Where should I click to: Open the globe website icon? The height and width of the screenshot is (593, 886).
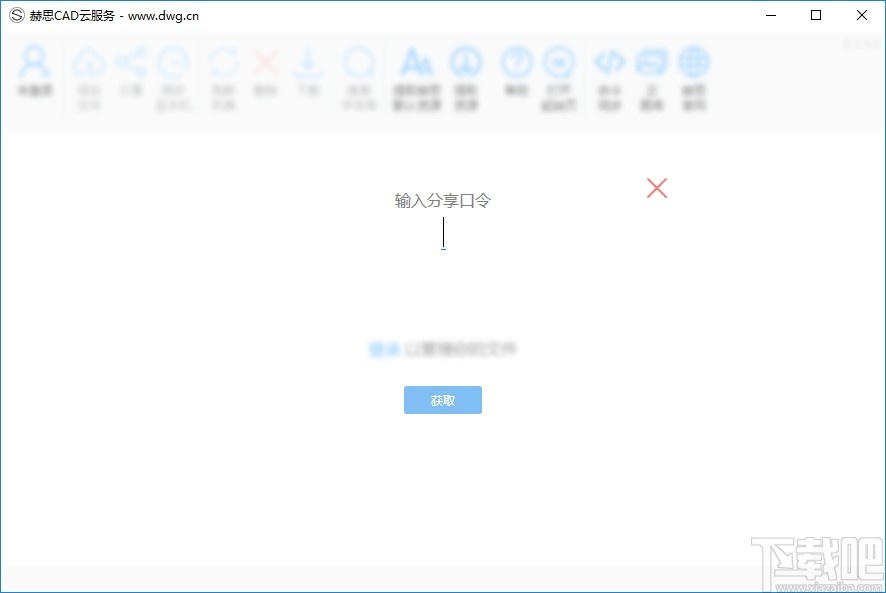pos(694,62)
